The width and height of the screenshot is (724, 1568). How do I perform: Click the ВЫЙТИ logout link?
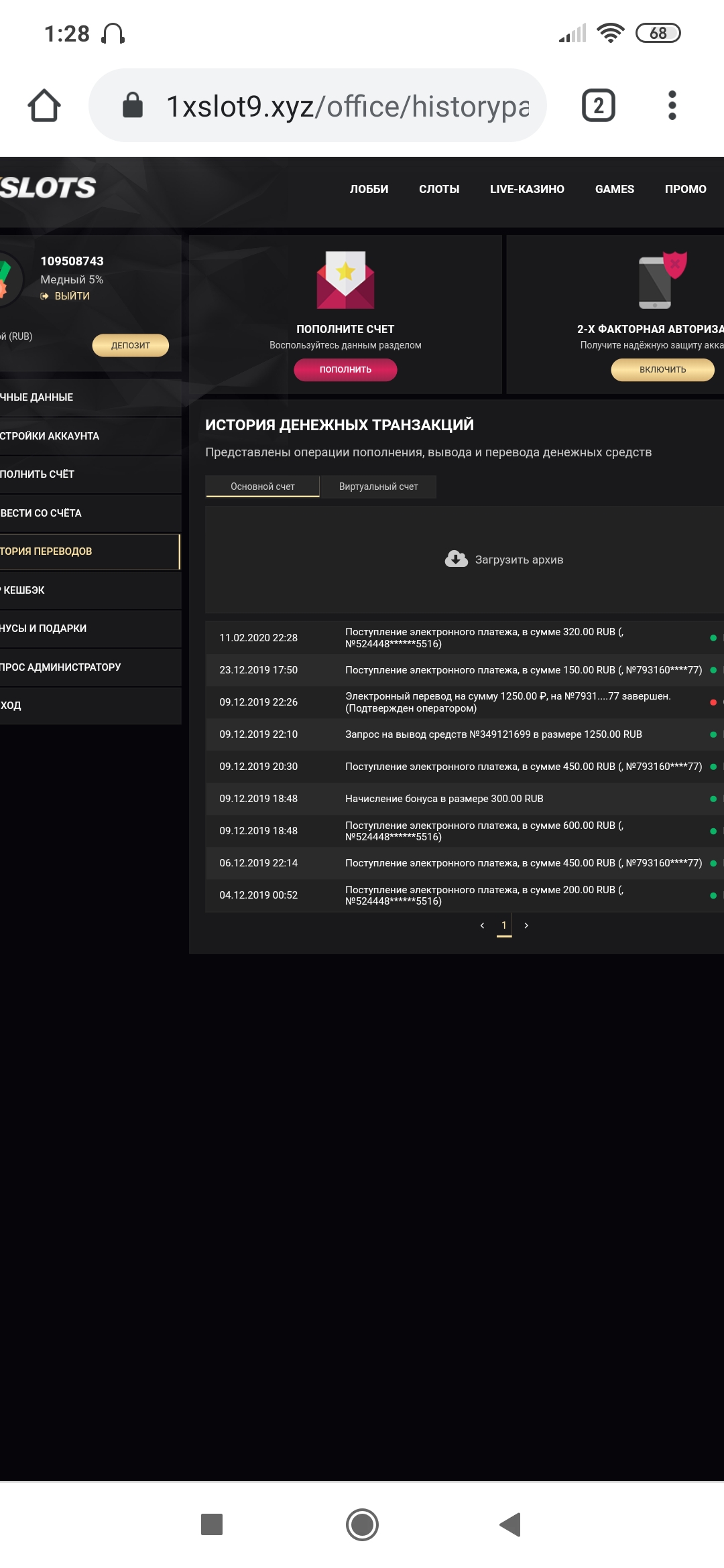tap(72, 296)
